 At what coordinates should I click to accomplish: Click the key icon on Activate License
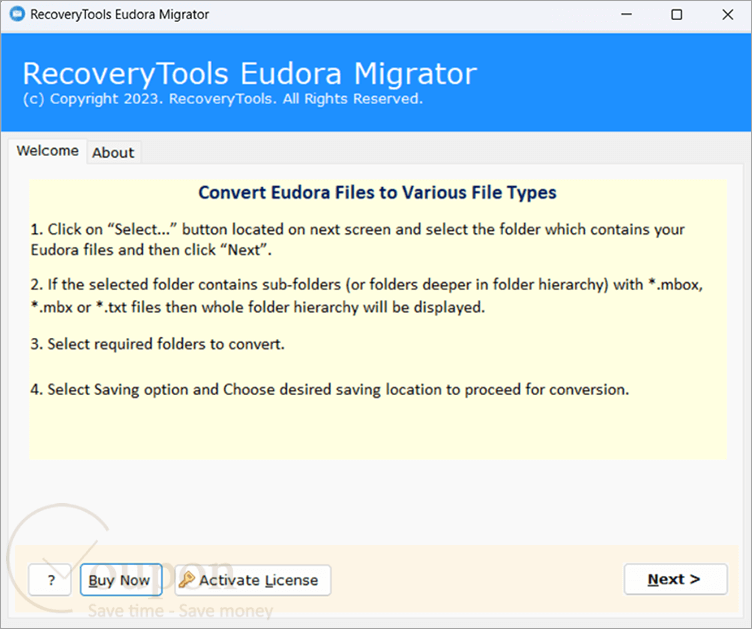(x=187, y=580)
